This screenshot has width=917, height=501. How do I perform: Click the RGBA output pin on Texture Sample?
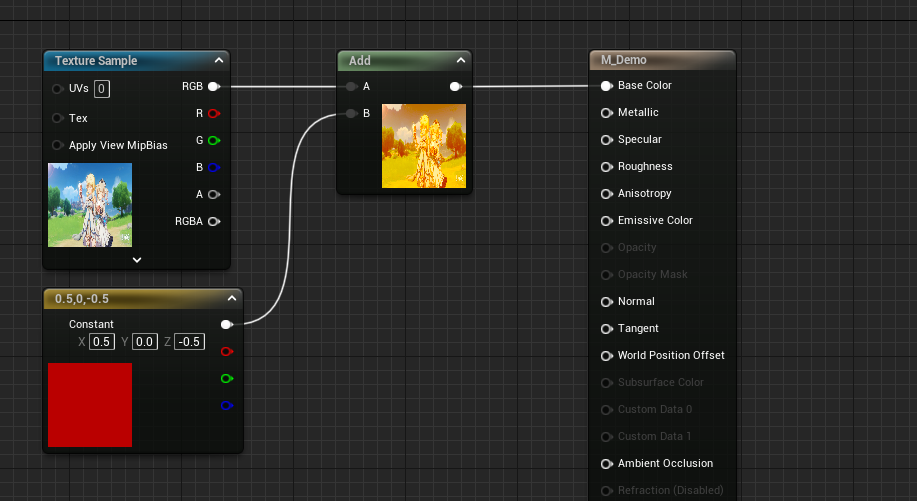click(x=213, y=222)
